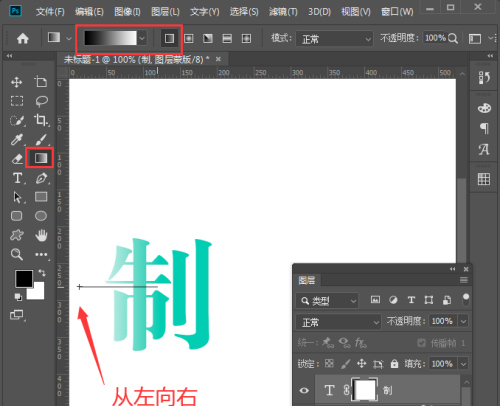Open the History panel icon
500x406 pixels.
click(484, 78)
